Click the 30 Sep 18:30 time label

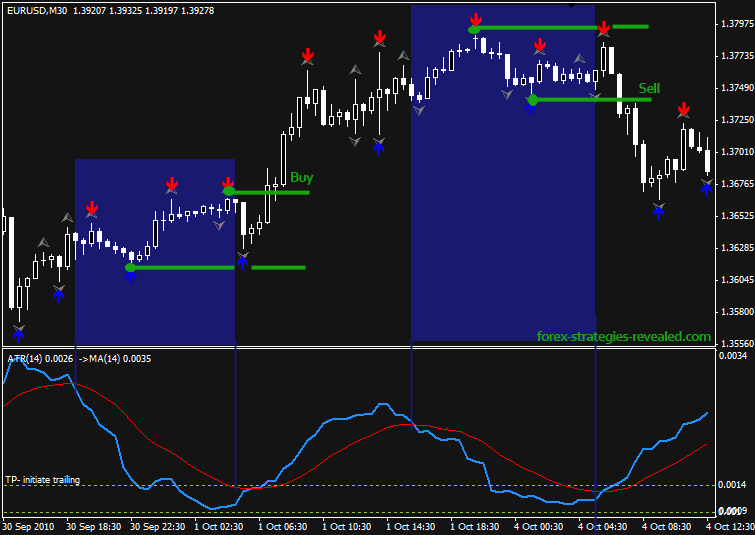93,526
